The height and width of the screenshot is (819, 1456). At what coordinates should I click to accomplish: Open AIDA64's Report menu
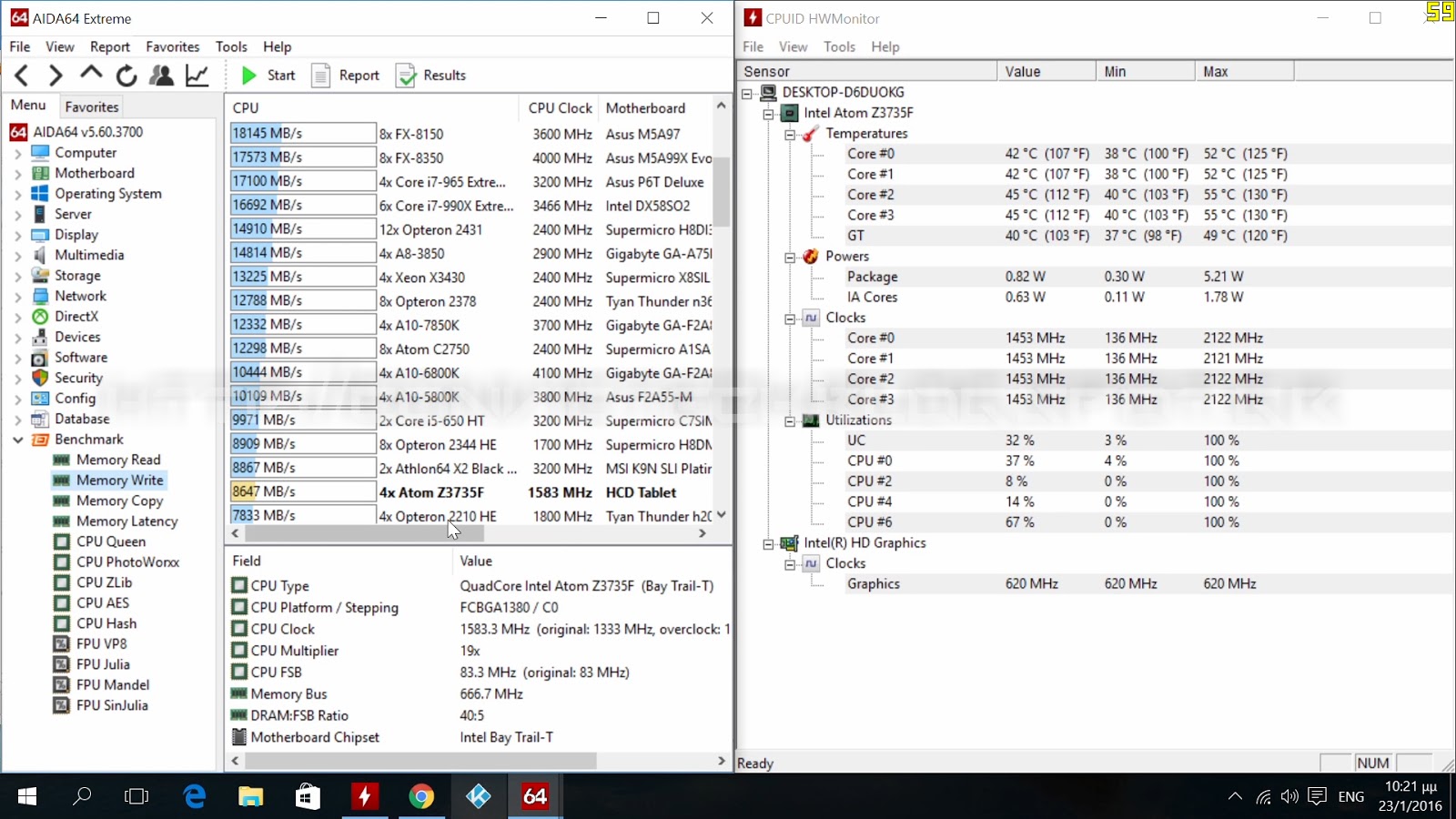[x=110, y=46]
